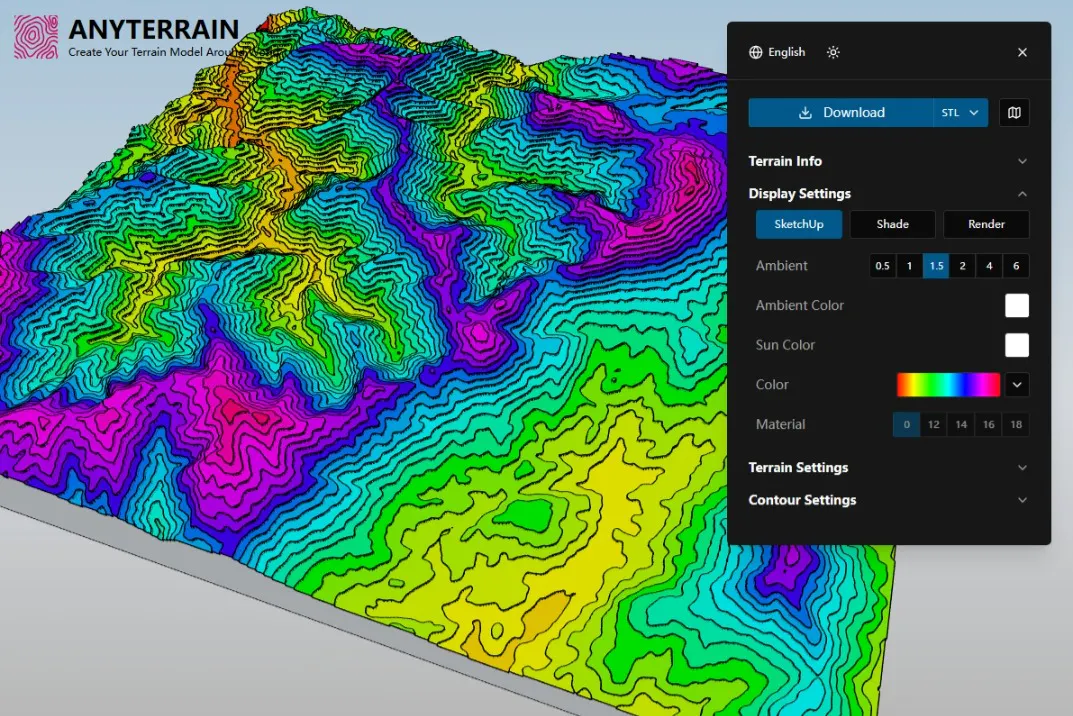The height and width of the screenshot is (716, 1073).
Task: Switch to Render display mode
Action: tap(986, 225)
